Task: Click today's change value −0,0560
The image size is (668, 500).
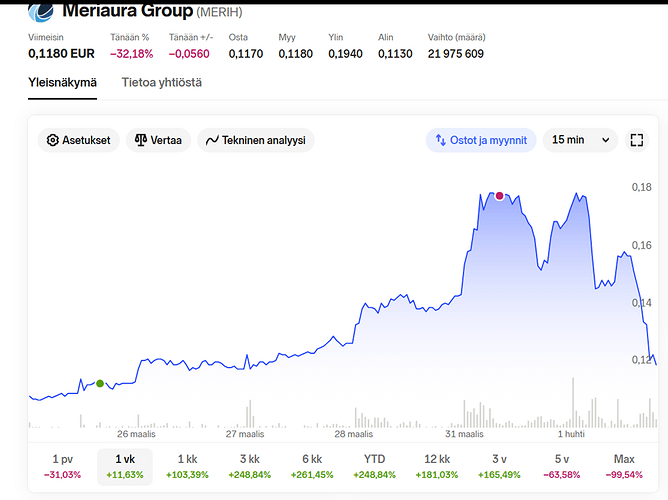Action: point(189,54)
